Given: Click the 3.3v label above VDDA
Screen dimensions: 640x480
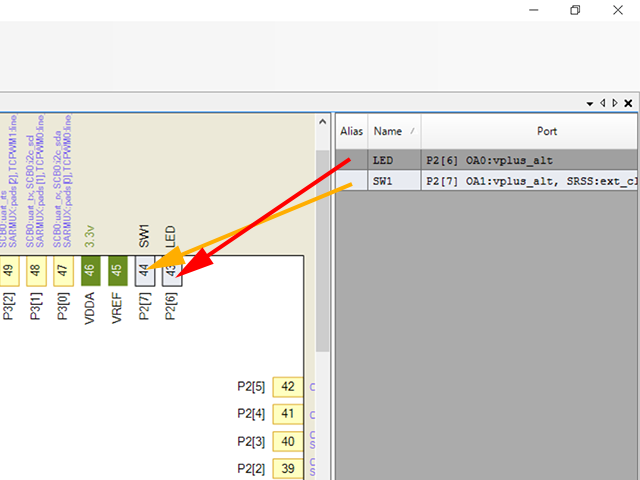Looking at the screenshot, I should pos(89,236).
